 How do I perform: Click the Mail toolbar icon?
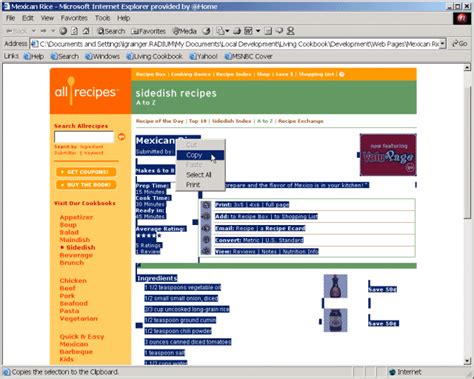click(x=220, y=31)
